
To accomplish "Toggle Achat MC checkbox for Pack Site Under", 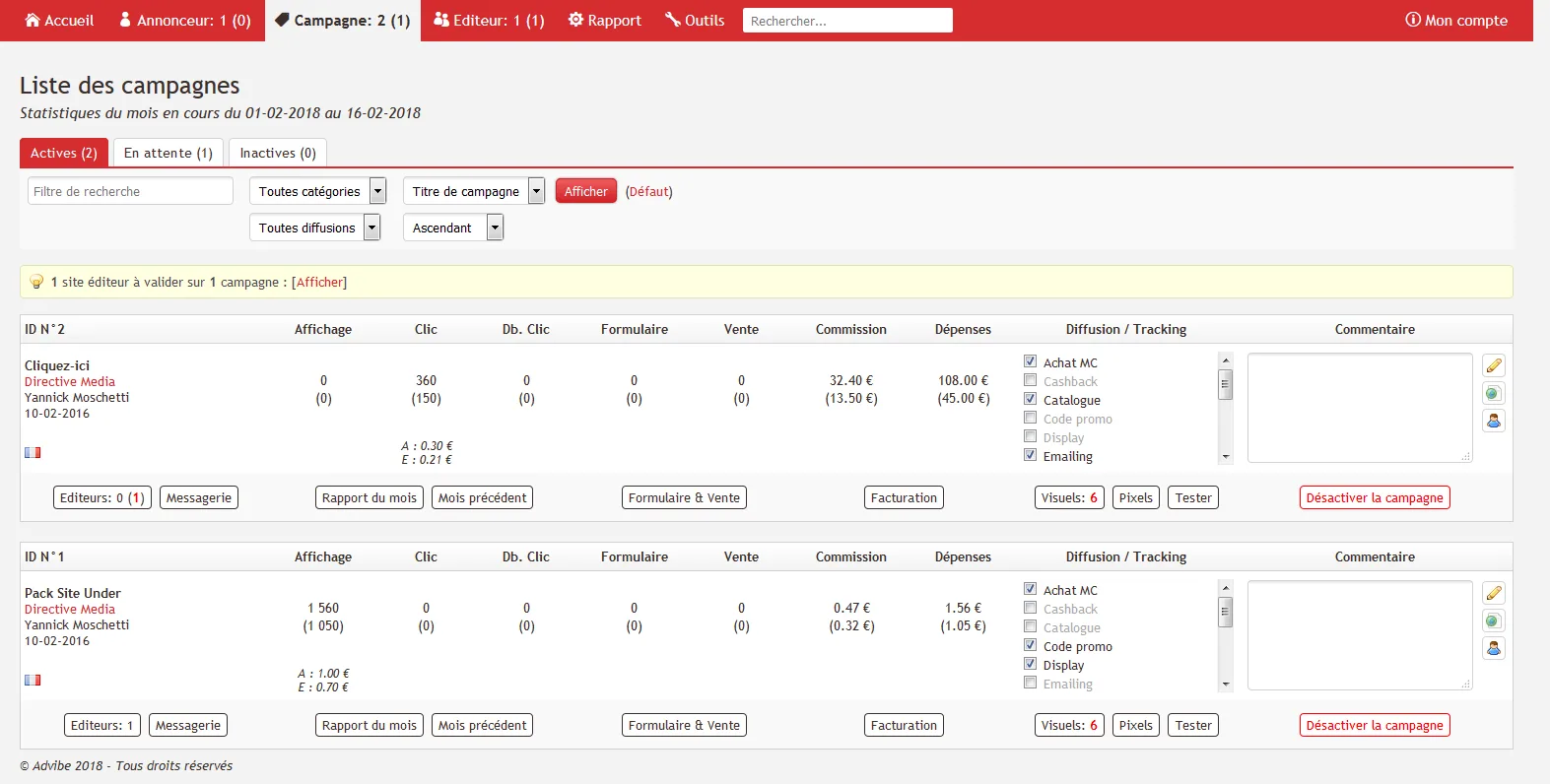I will [x=1030, y=589].
